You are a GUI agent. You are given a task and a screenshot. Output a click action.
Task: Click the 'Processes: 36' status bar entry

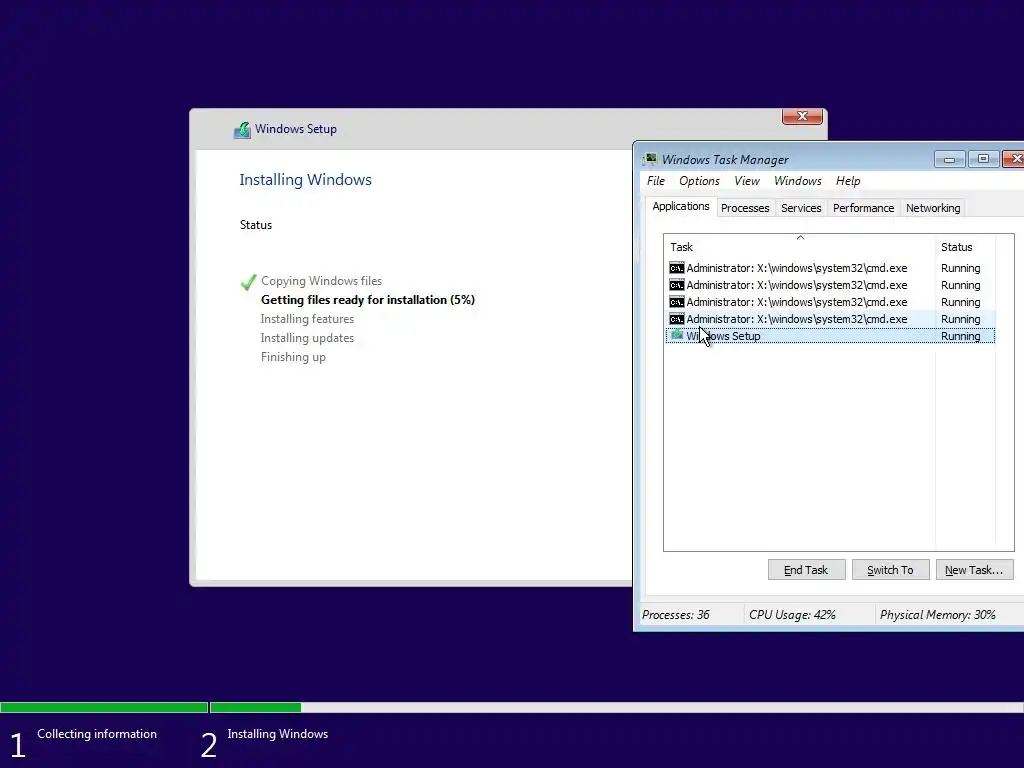pos(675,615)
